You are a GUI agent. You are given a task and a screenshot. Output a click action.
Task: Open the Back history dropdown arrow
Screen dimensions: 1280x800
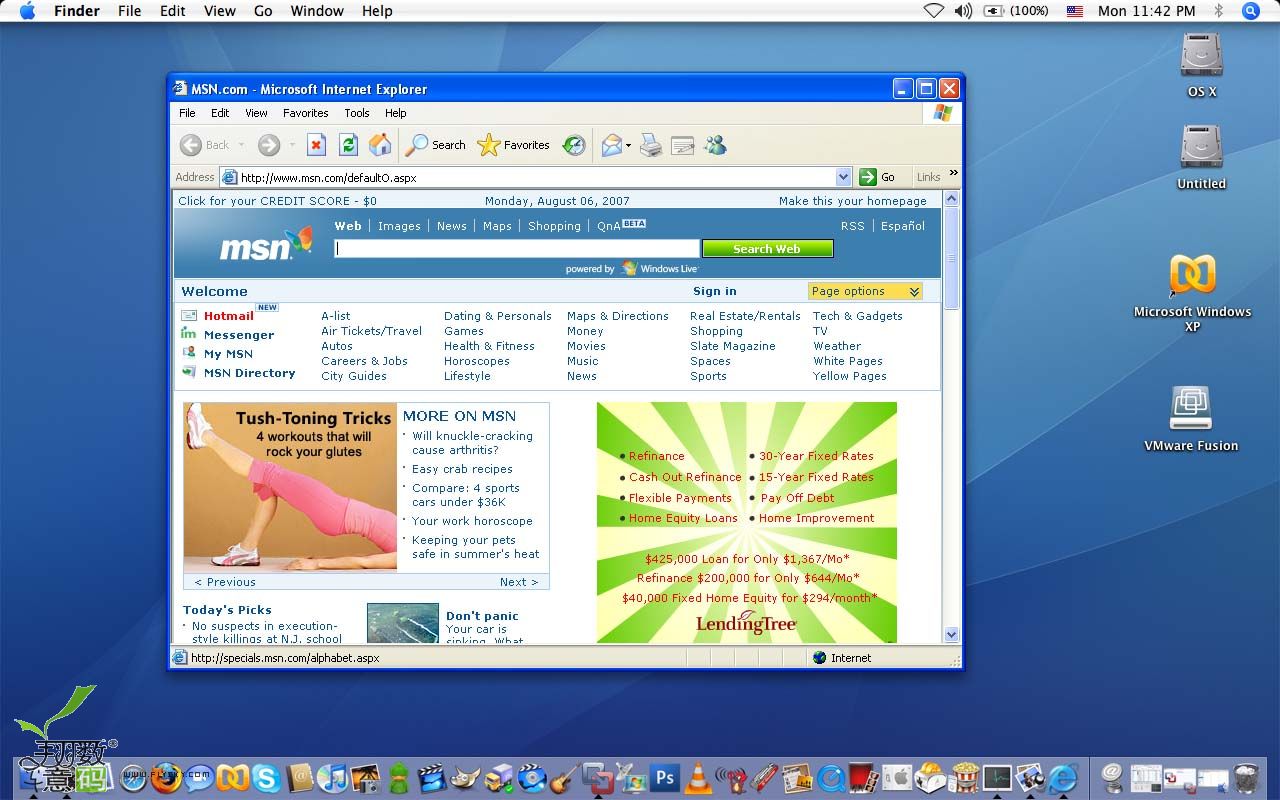pos(241,145)
